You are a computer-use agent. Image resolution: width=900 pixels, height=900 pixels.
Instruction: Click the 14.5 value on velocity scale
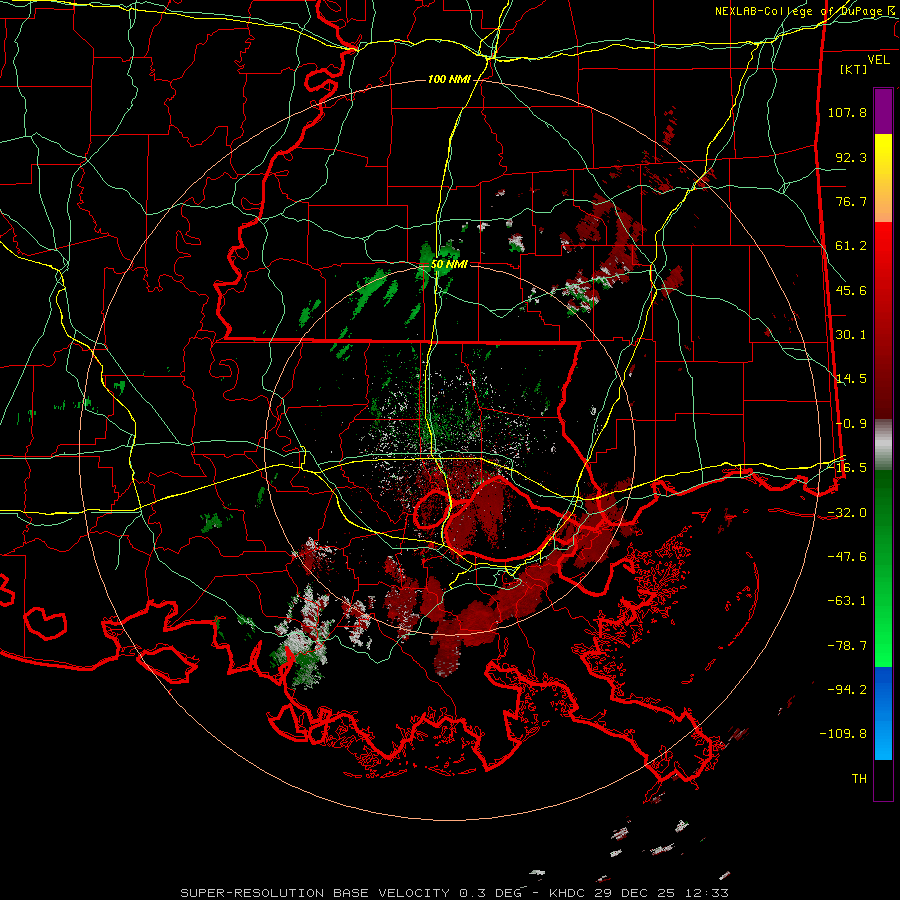[851, 379]
